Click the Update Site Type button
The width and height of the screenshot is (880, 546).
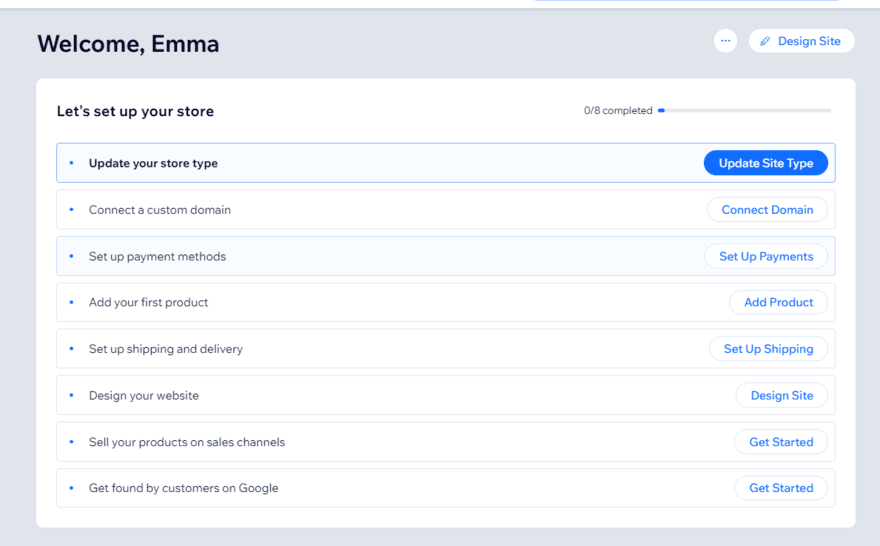tap(766, 163)
